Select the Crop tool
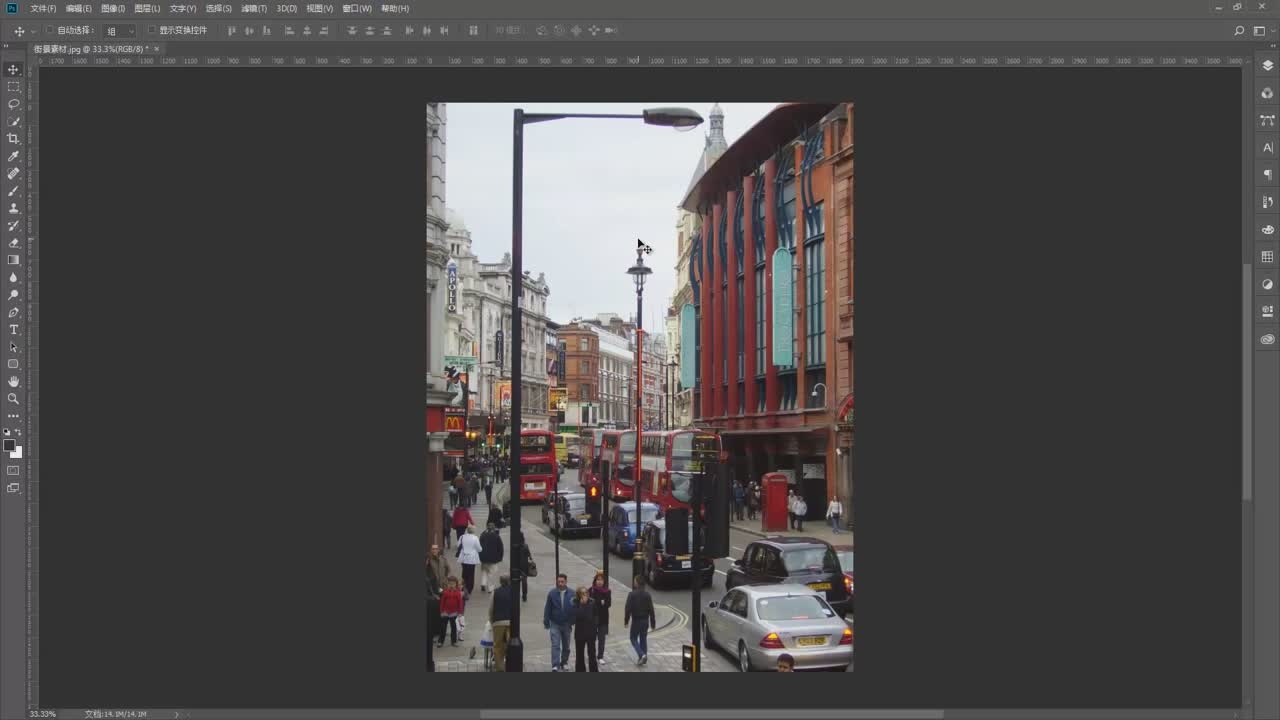 [13, 139]
